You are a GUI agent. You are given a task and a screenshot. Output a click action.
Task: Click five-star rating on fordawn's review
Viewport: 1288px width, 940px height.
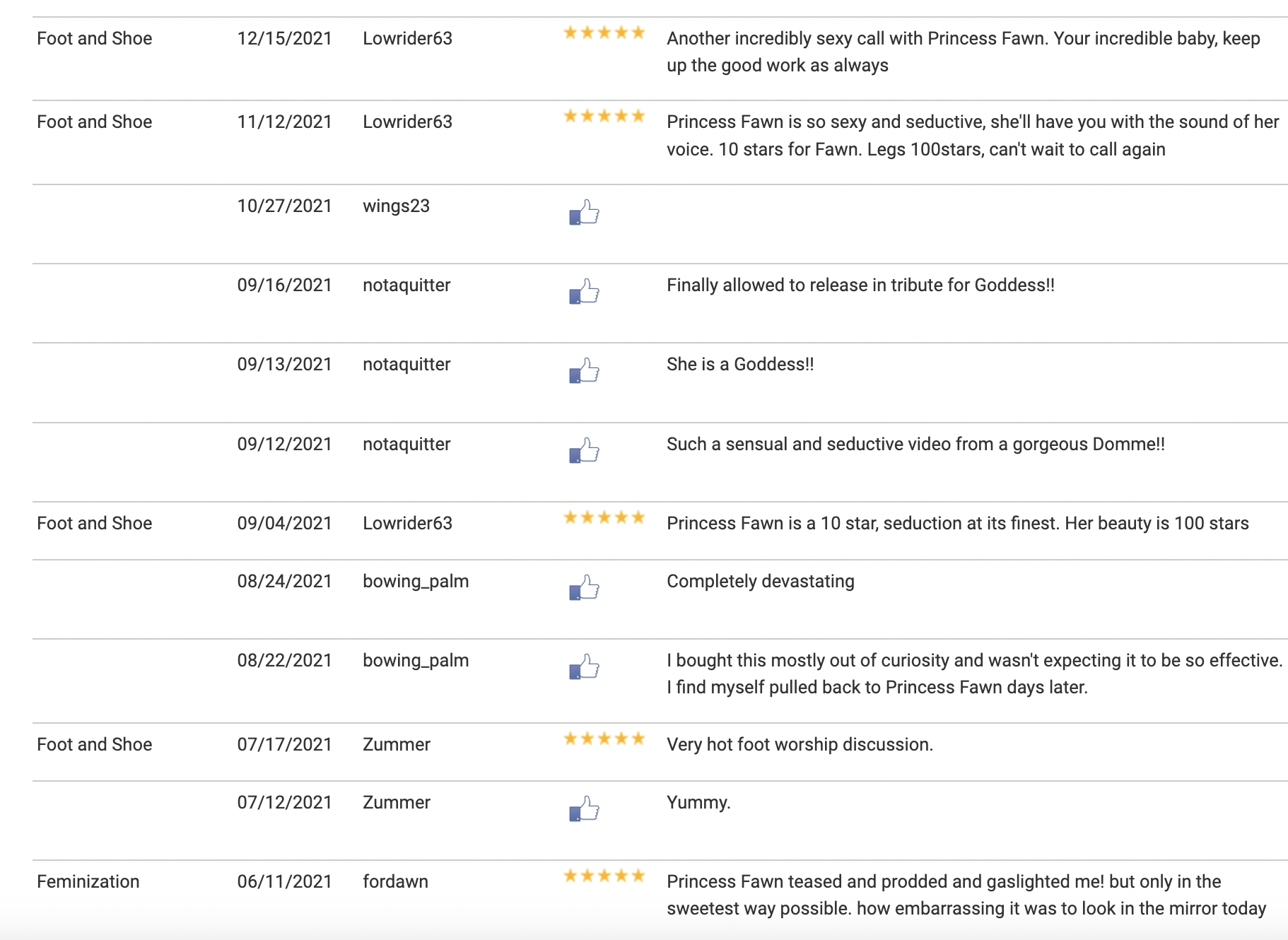pos(604,876)
